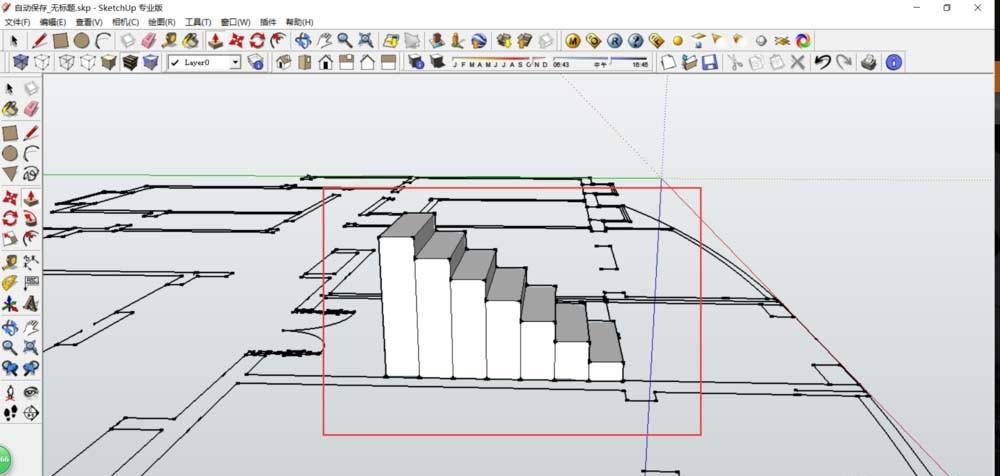Select the Orbit tool in the top toolbar
The height and width of the screenshot is (476, 1000).
[303, 41]
